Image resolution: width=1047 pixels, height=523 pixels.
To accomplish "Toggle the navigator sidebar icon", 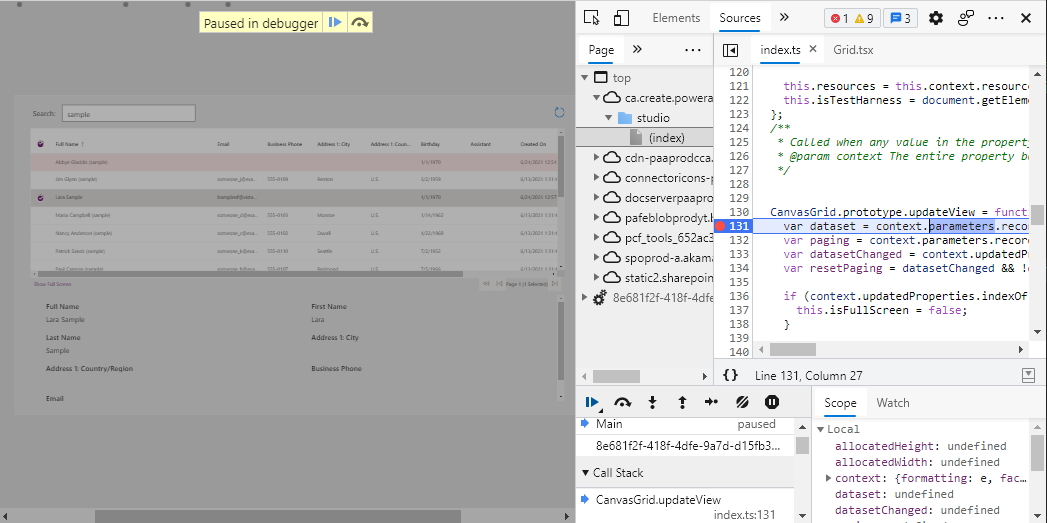I will pyautogui.click(x=730, y=50).
